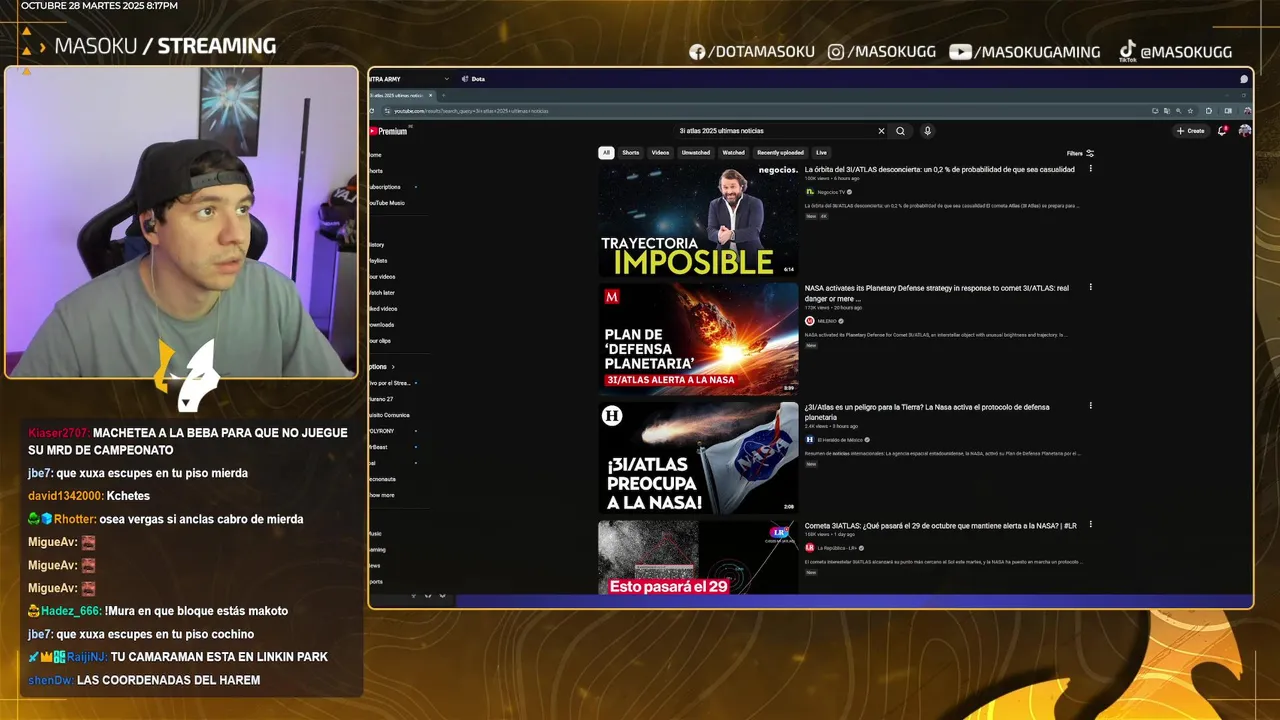Open Cometa 3I/ATLAS 29 de octubre title
The height and width of the screenshot is (720, 1280).
coord(940,526)
